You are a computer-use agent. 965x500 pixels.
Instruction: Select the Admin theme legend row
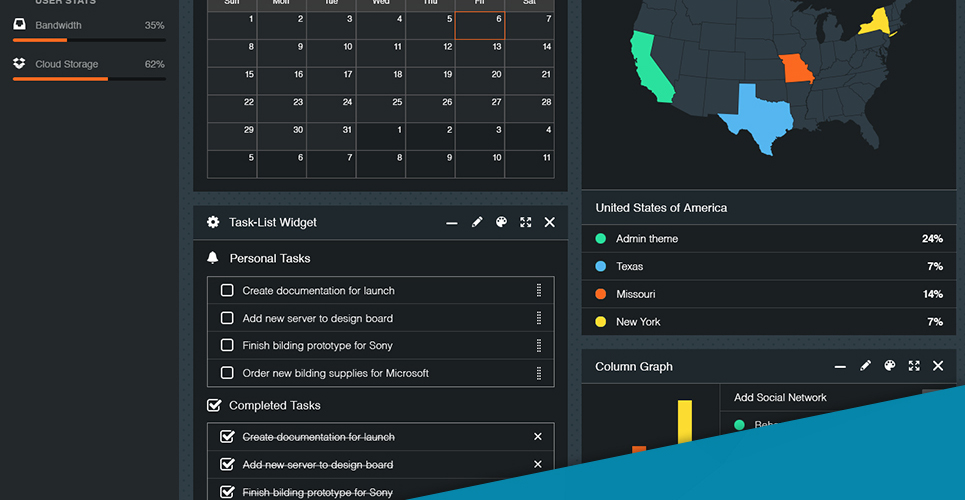click(769, 238)
